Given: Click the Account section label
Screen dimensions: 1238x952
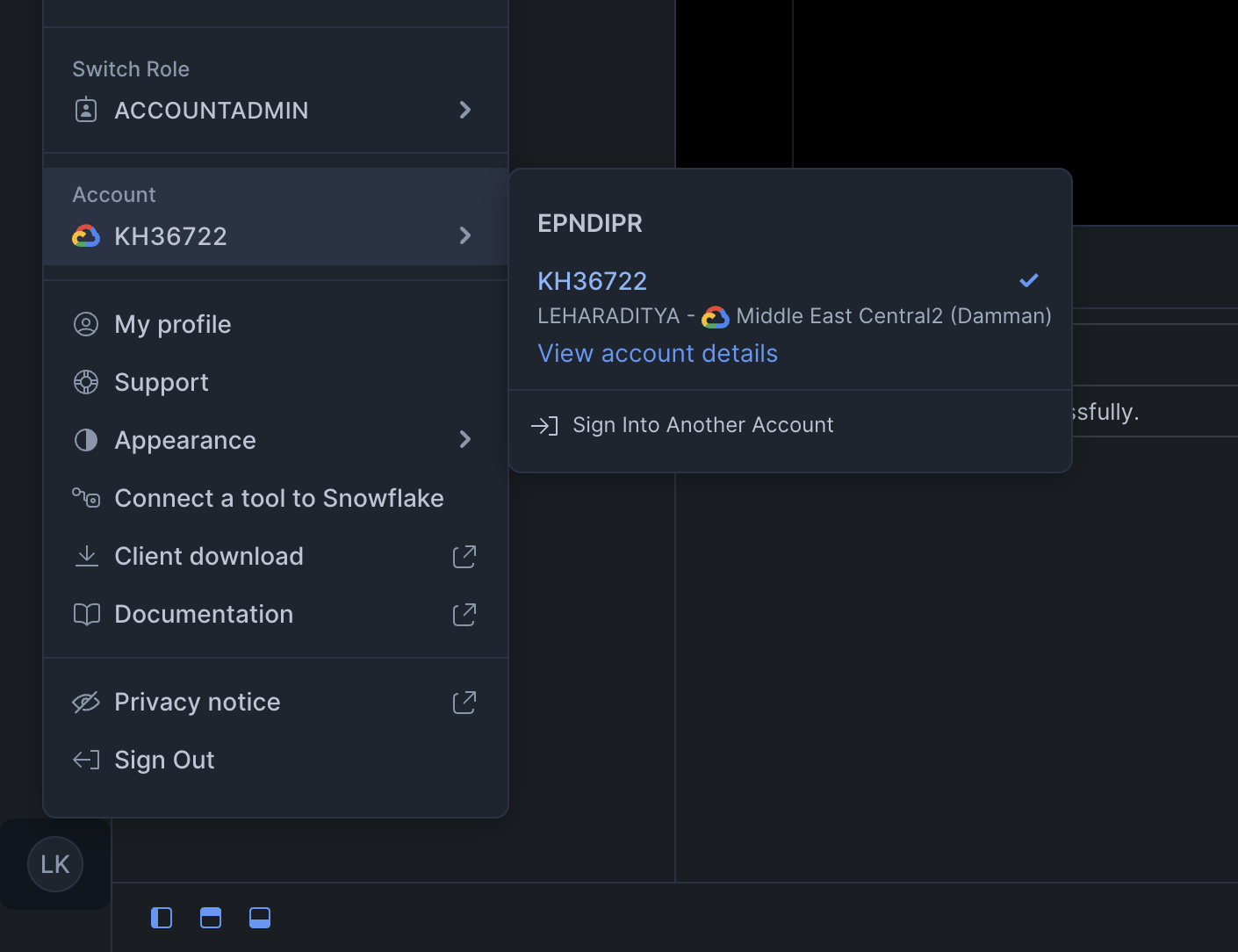Looking at the screenshot, I should (x=114, y=194).
